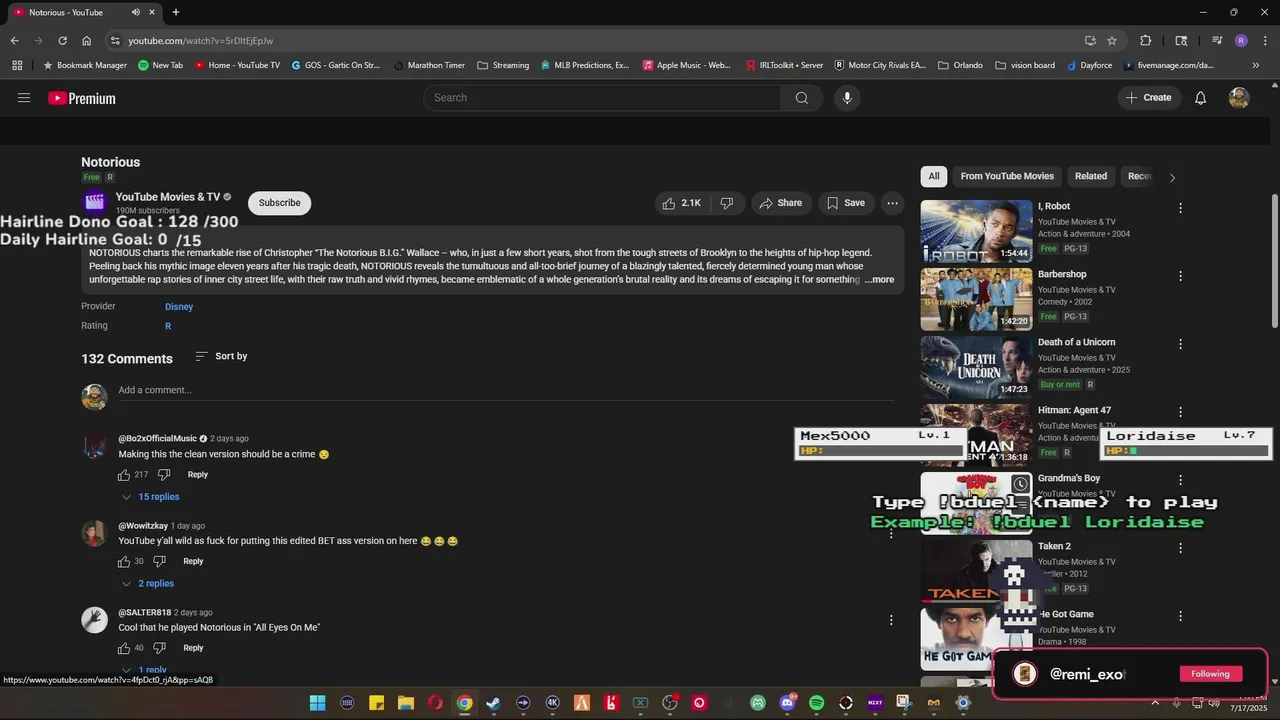Open Bookmark Manager bookmark
This screenshot has height=720, width=1280.
(85, 65)
